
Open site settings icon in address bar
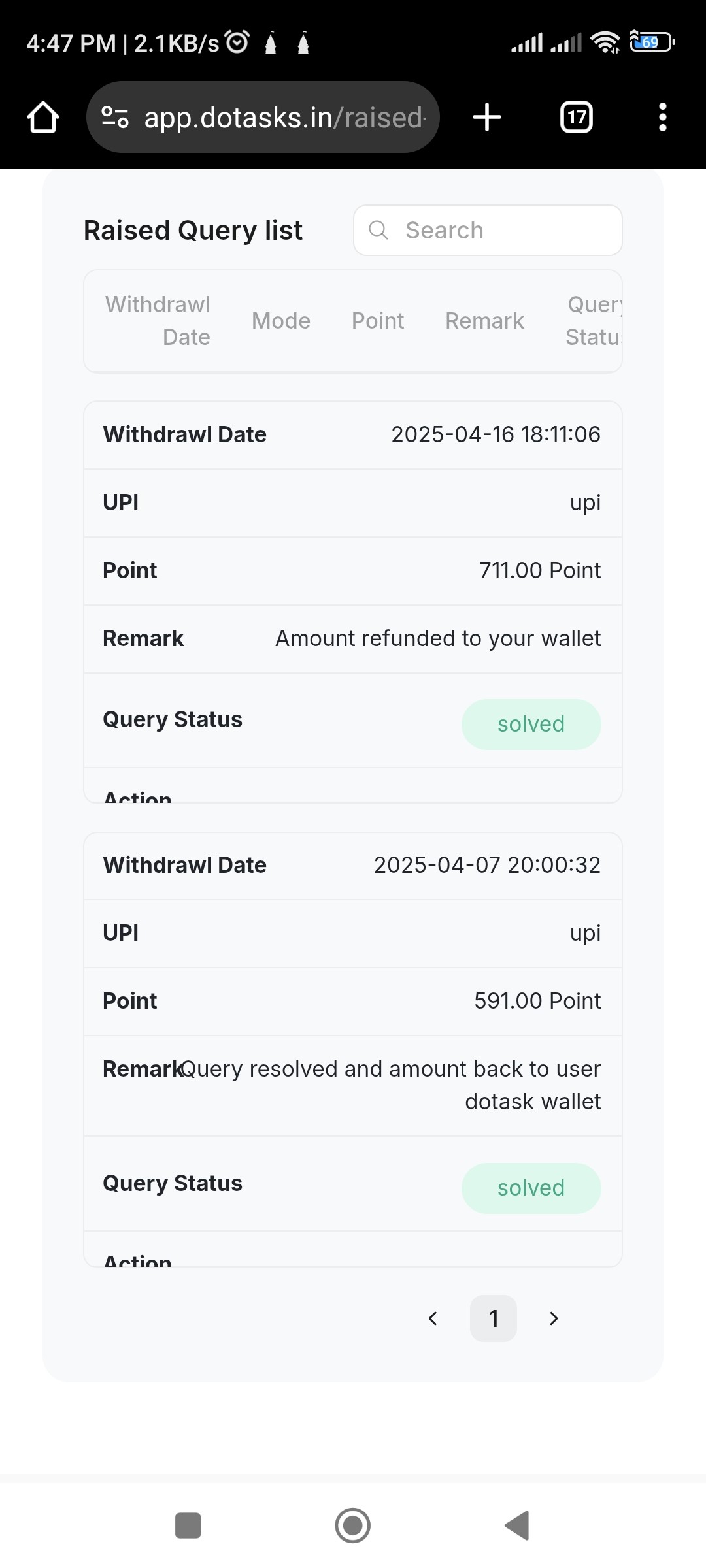(x=115, y=118)
